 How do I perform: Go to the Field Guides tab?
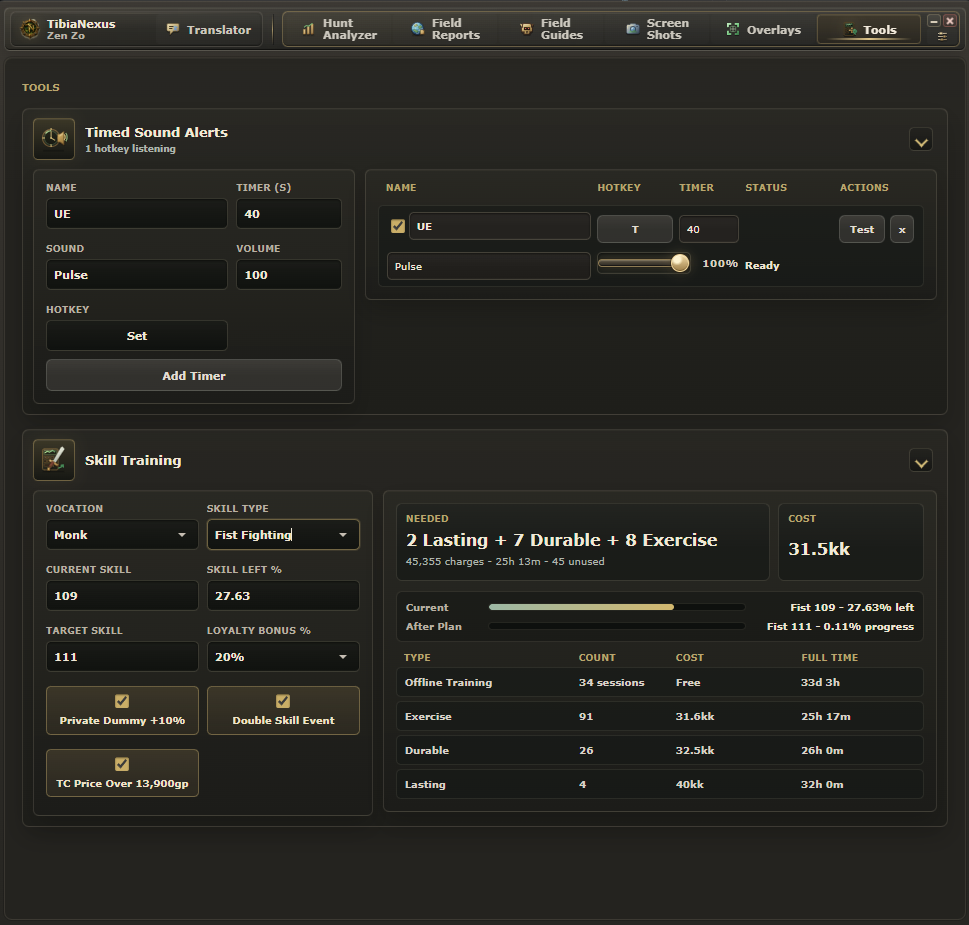coord(551,29)
